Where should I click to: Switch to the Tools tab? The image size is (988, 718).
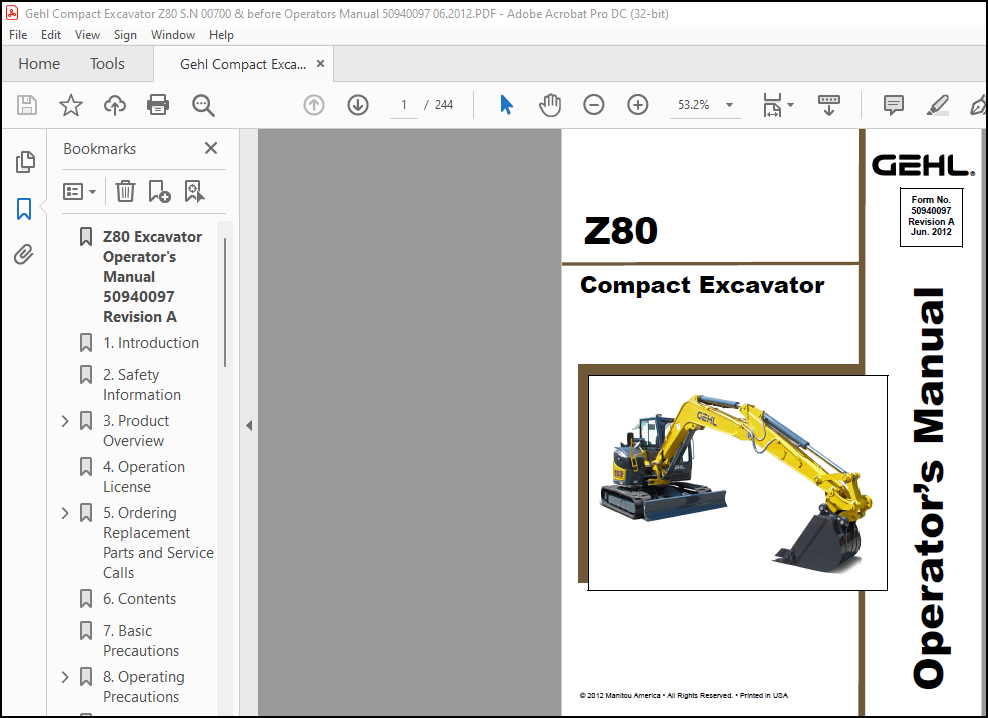tap(107, 64)
